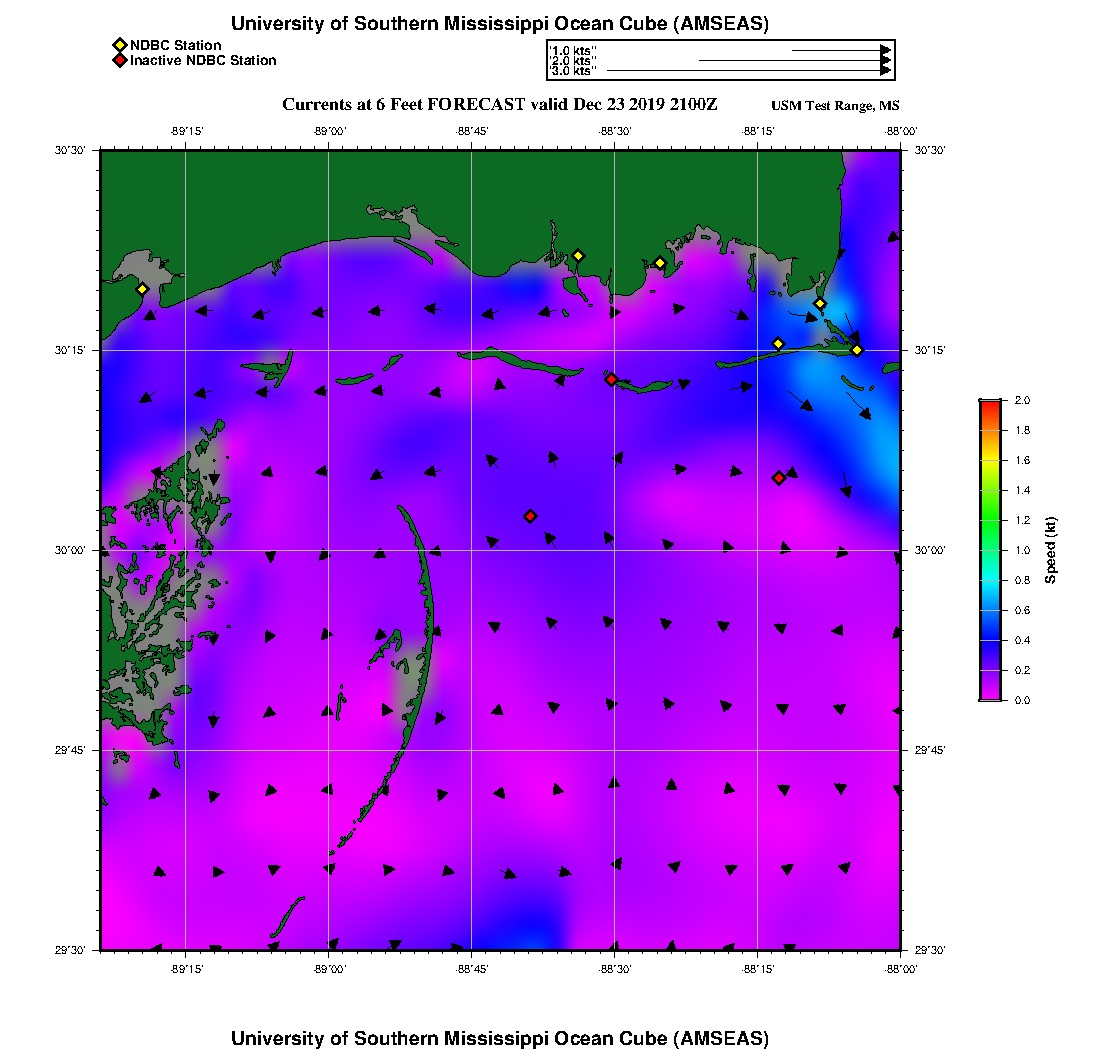Image resolution: width=1100 pixels, height=1050 pixels.
Task: Click the top 'Ocean Cube (AMSEAS)' title
Action: 500,24
